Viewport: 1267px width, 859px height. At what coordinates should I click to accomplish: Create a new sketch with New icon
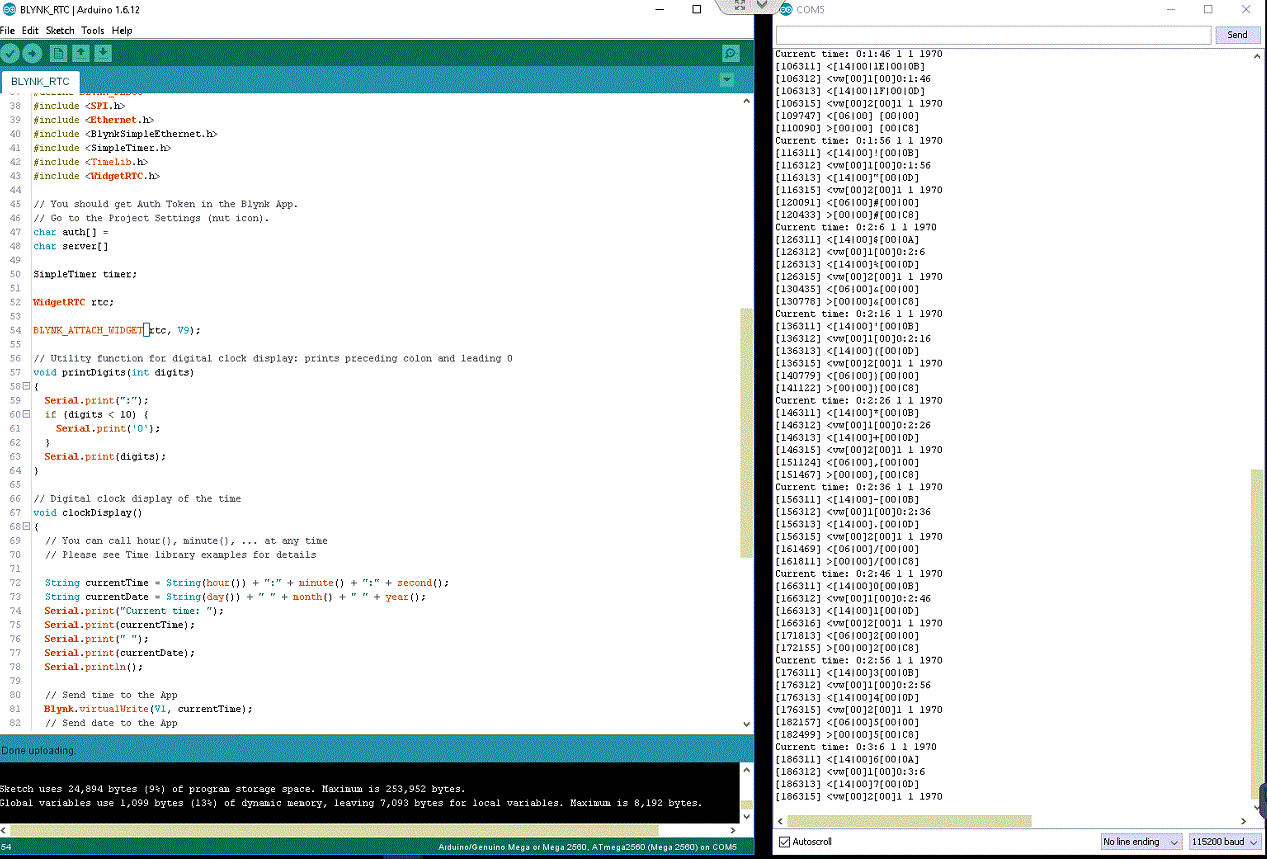pyautogui.click(x=59, y=53)
